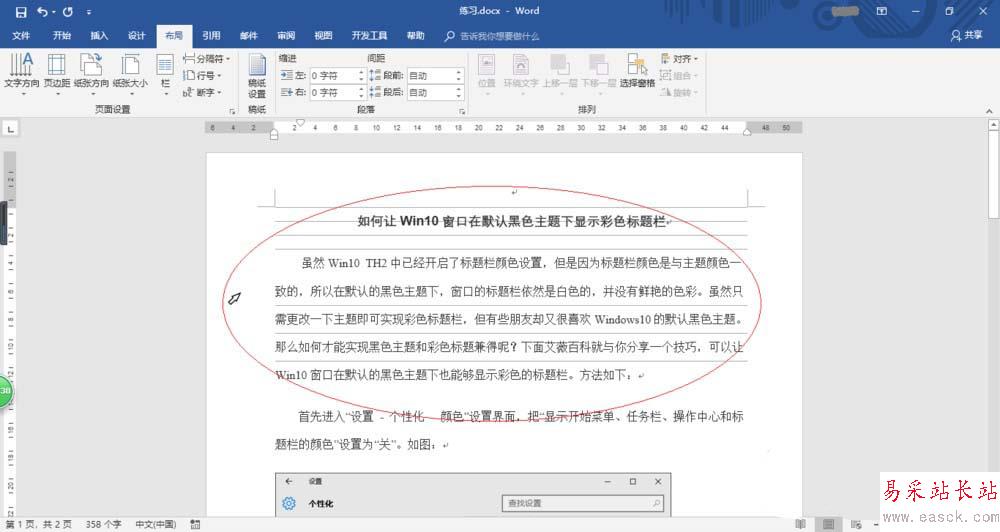This screenshot has width=1000, height=532.
Task: Click the ribbon display options icon
Action: tap(882, 11)
